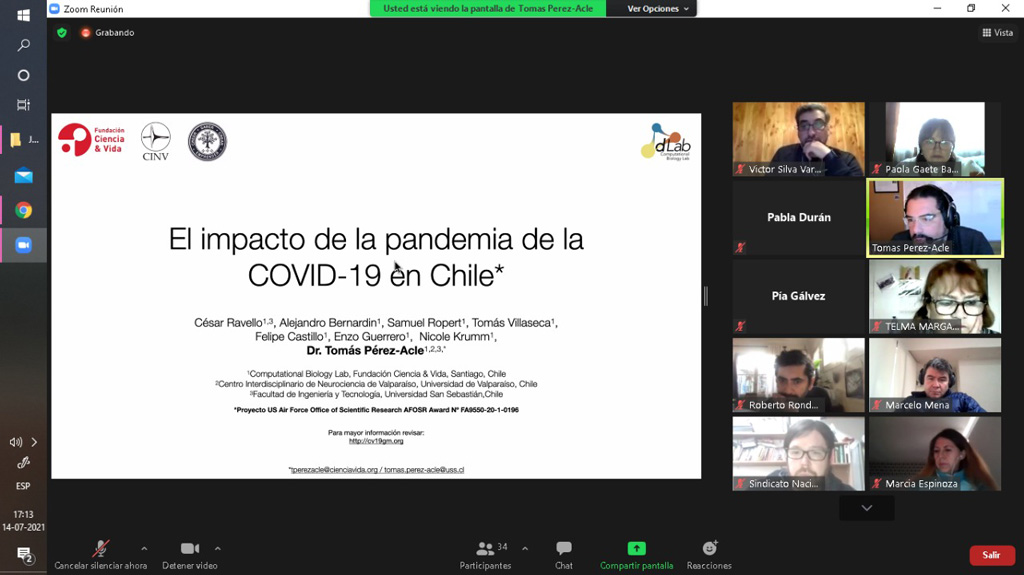Open clock showing 17:13 14-07-2021
Screen dimensions: 1024x575
pyautogui.click(x=23, y=521)
